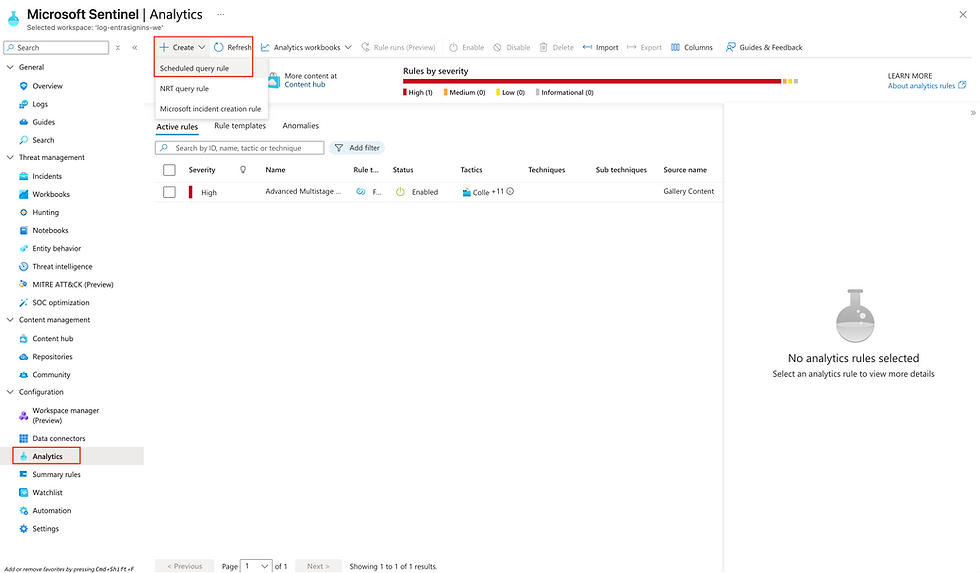Open Repositories page

(x=52, y=357)
